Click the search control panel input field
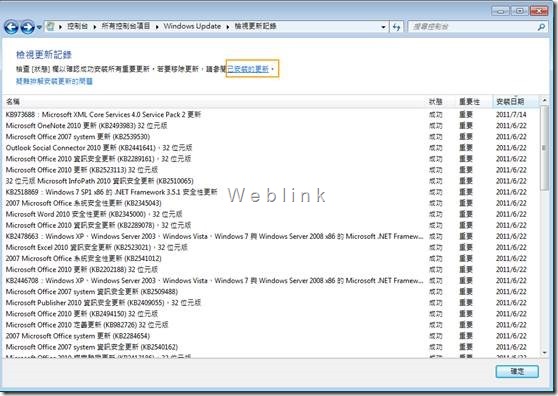The width and height of the screenshot is (558, 396). [473, 27]
